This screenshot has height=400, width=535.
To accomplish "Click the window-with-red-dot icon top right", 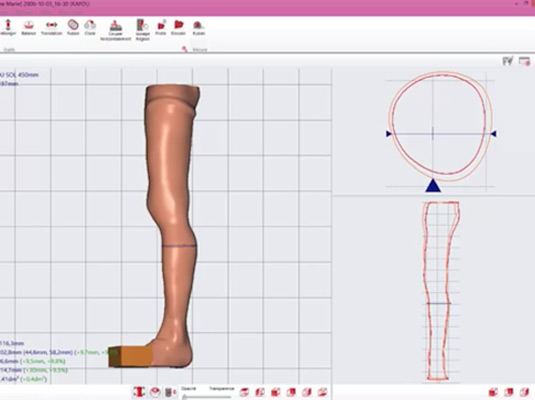I will [x=524, y=61].
